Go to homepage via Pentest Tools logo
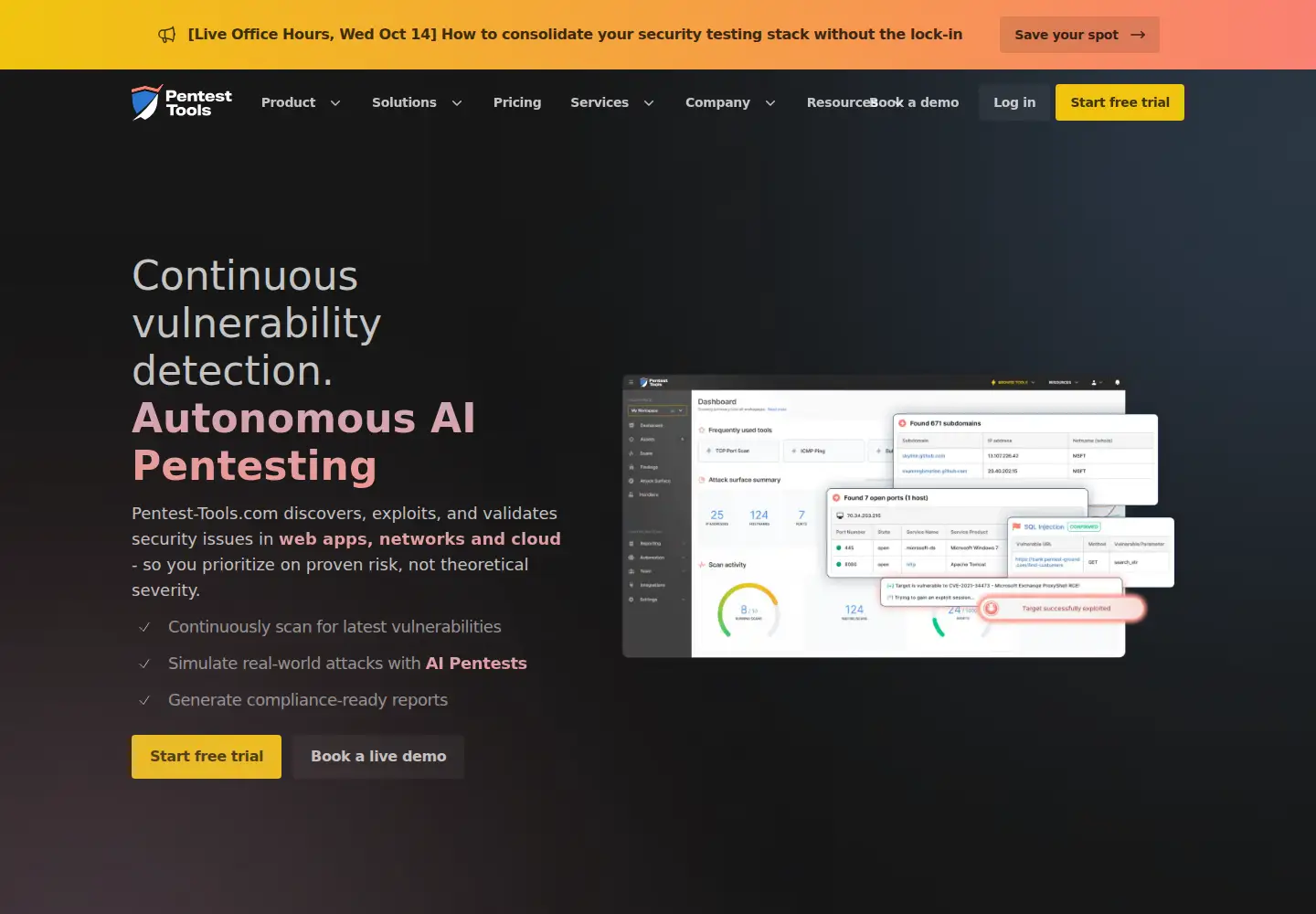The image size is (1316, 914). 182,102
